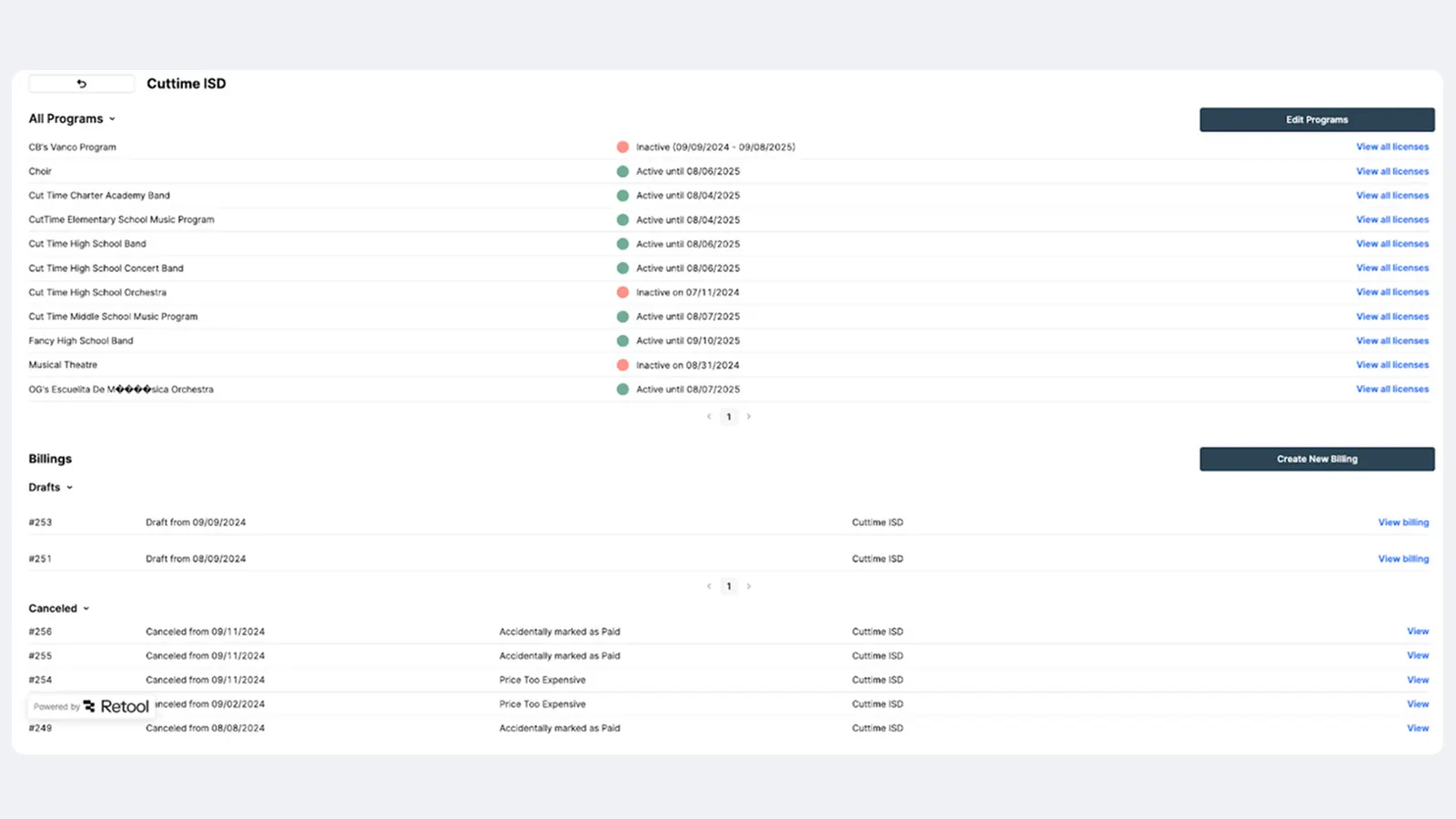The image size is (1456, 819).
Task: Click the back arrow button
Action: (x=81, y=84)
